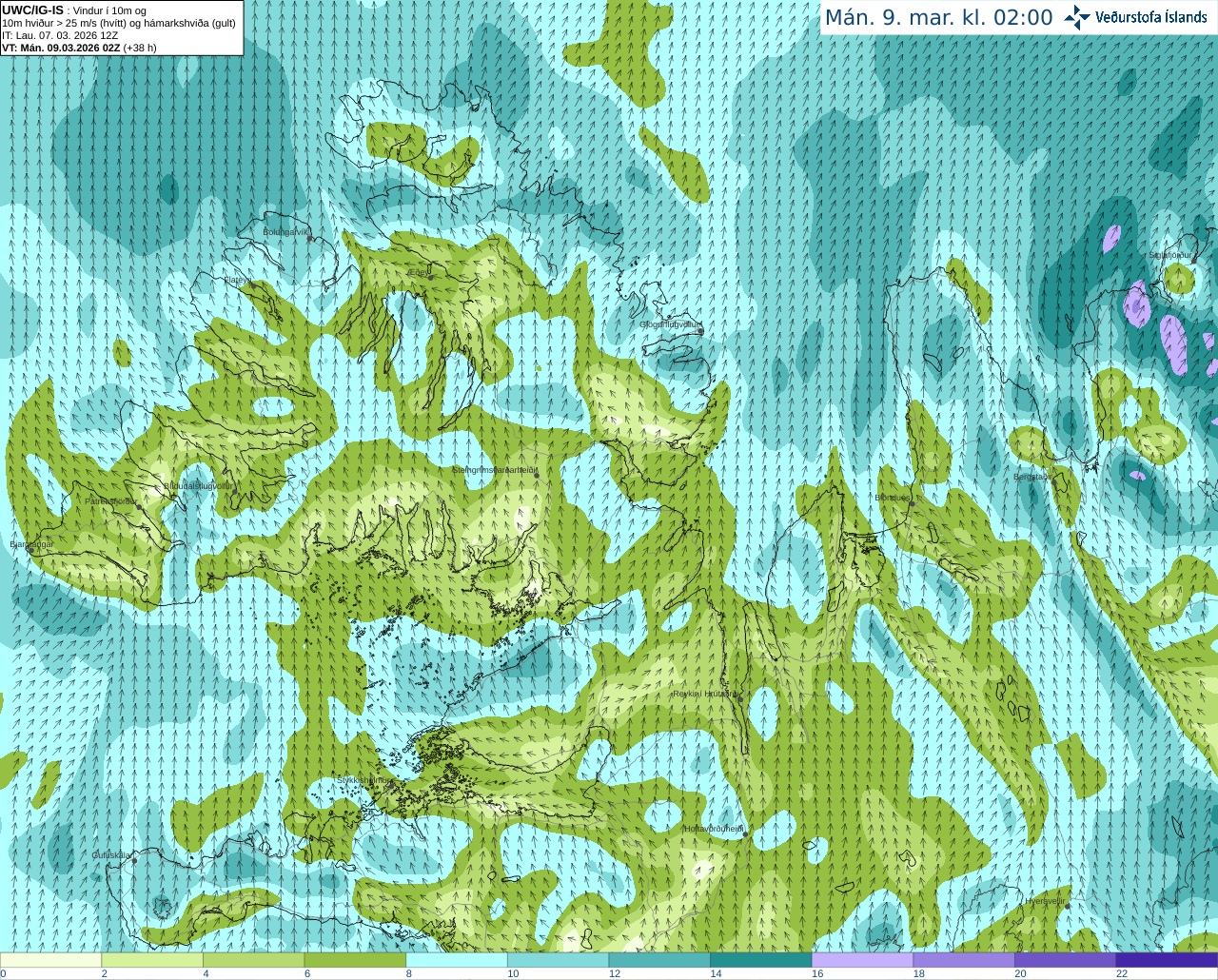The image size is (1218, 980).
Task: Click the 20–22 m/s violet legend swatch
Action: tap(1066, 960)
